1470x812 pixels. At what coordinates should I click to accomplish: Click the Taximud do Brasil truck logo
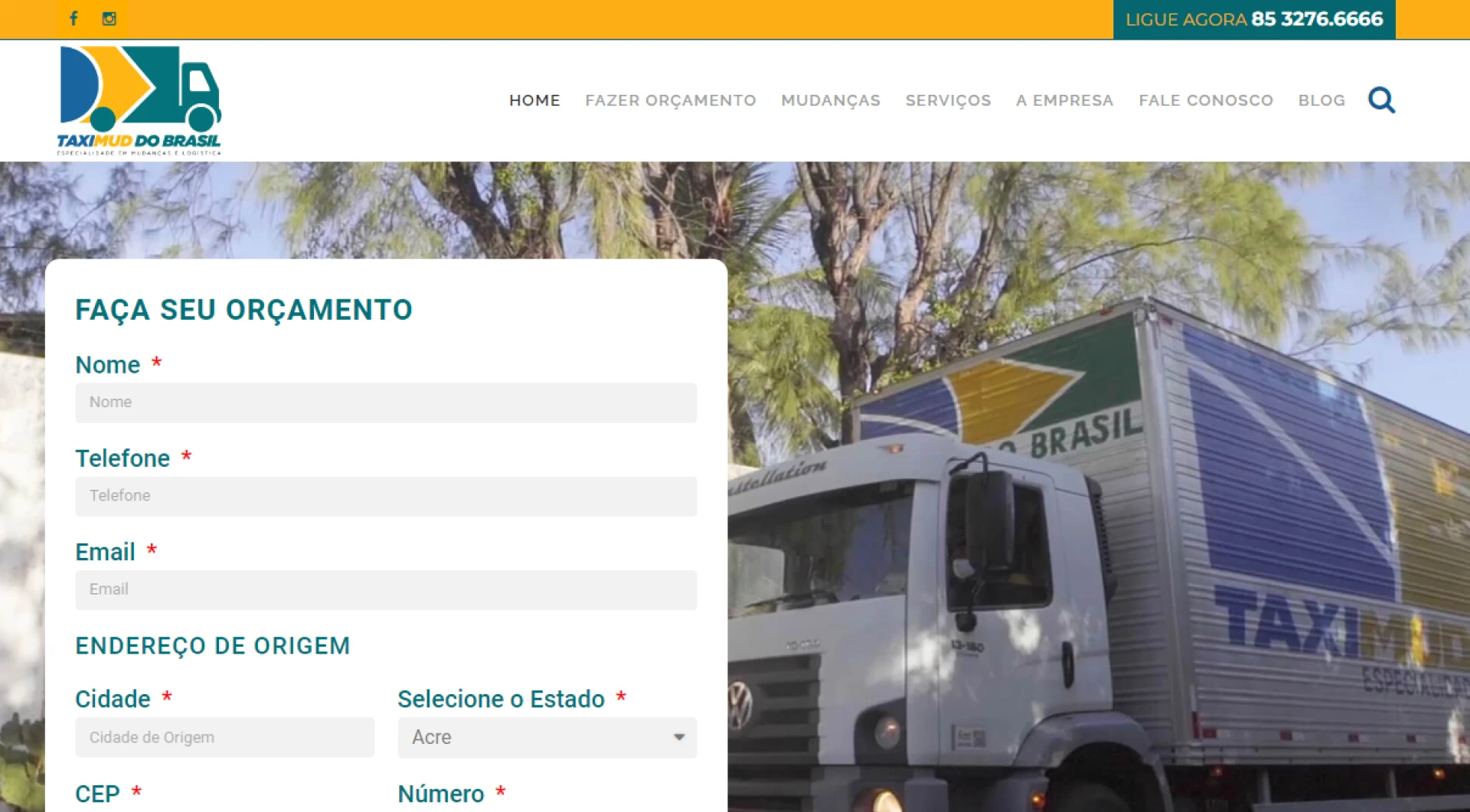coord(140,98)
